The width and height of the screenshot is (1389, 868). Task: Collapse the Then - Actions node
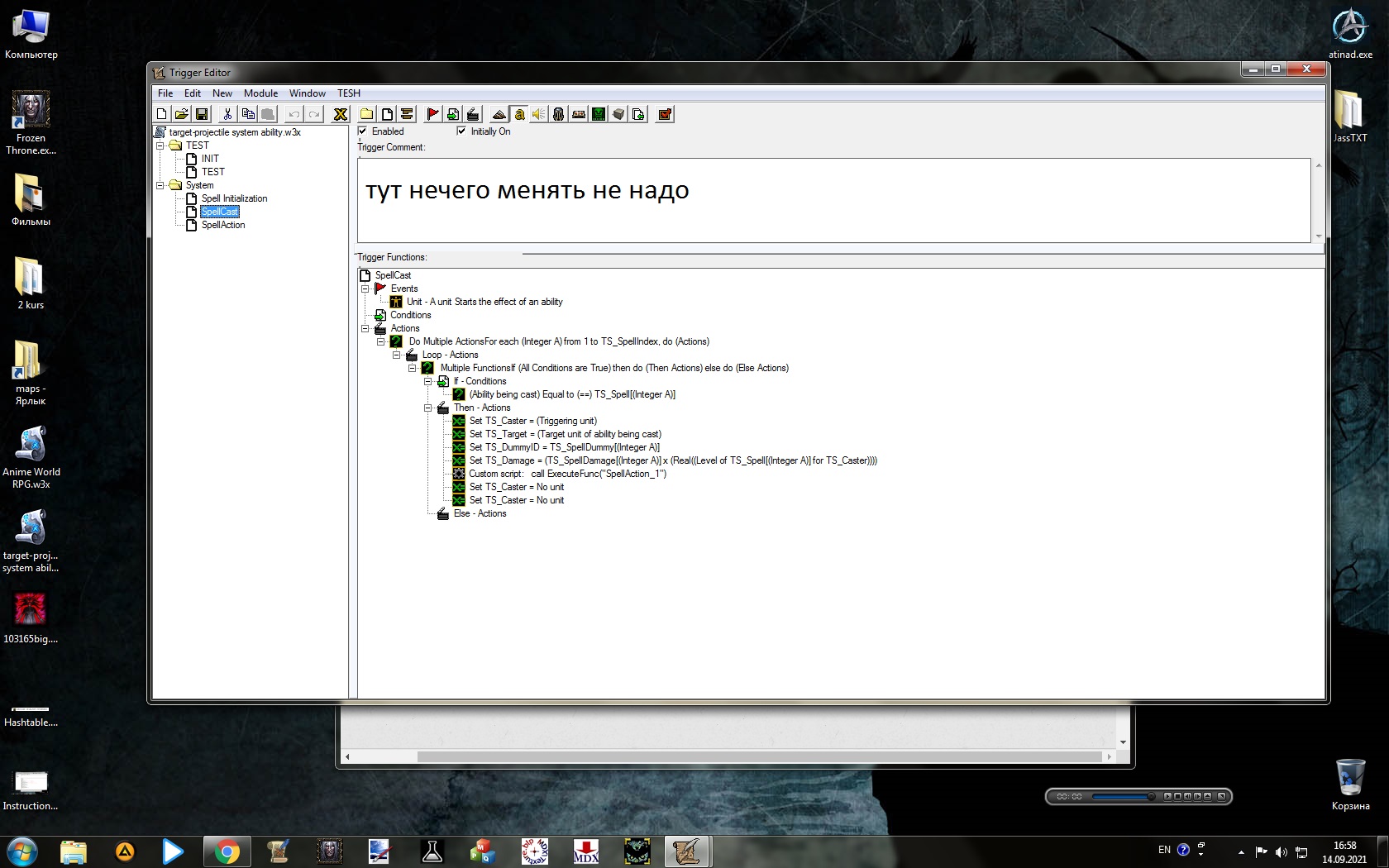[427, 408]
